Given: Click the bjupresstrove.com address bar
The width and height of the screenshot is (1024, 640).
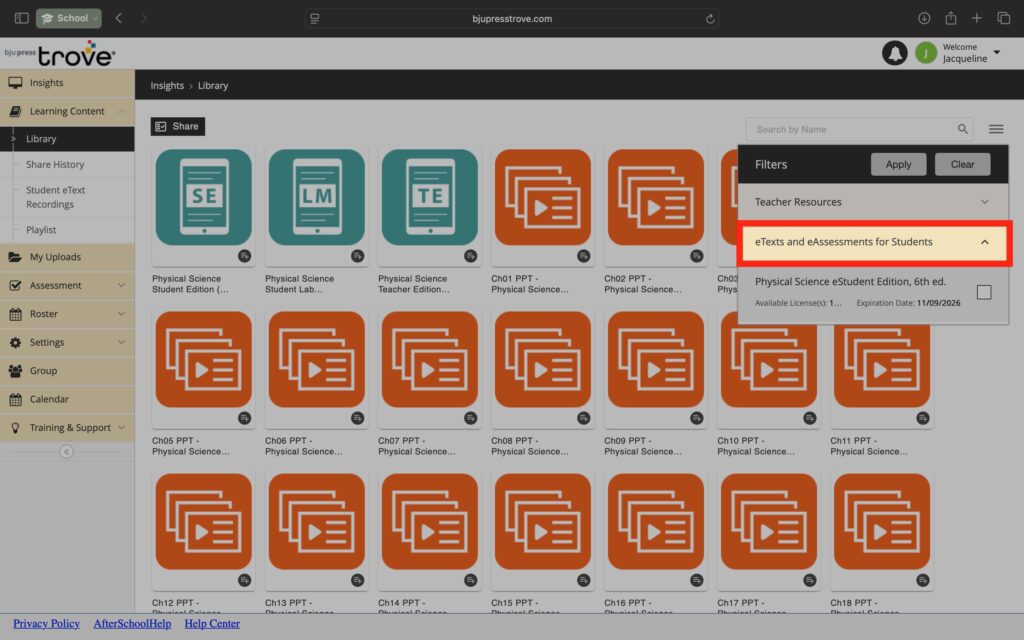Looking at the screenshot, I should tap(512, 18).
